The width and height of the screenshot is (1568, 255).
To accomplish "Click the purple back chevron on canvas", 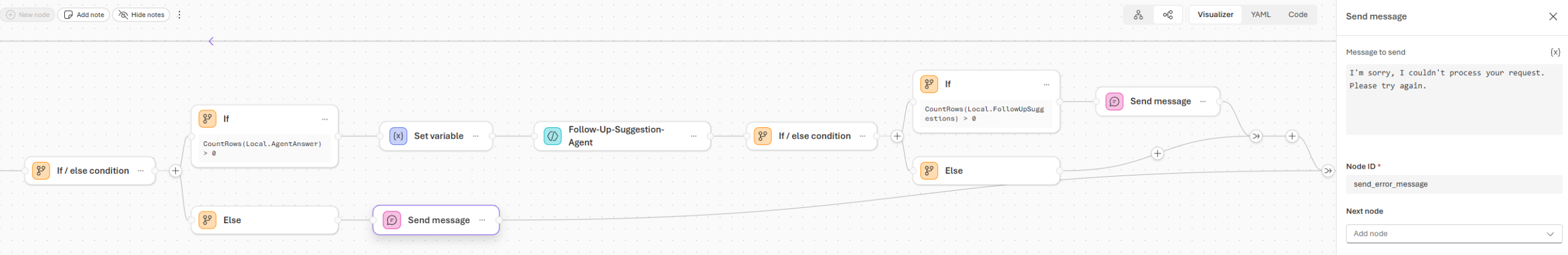I will 211,42.
